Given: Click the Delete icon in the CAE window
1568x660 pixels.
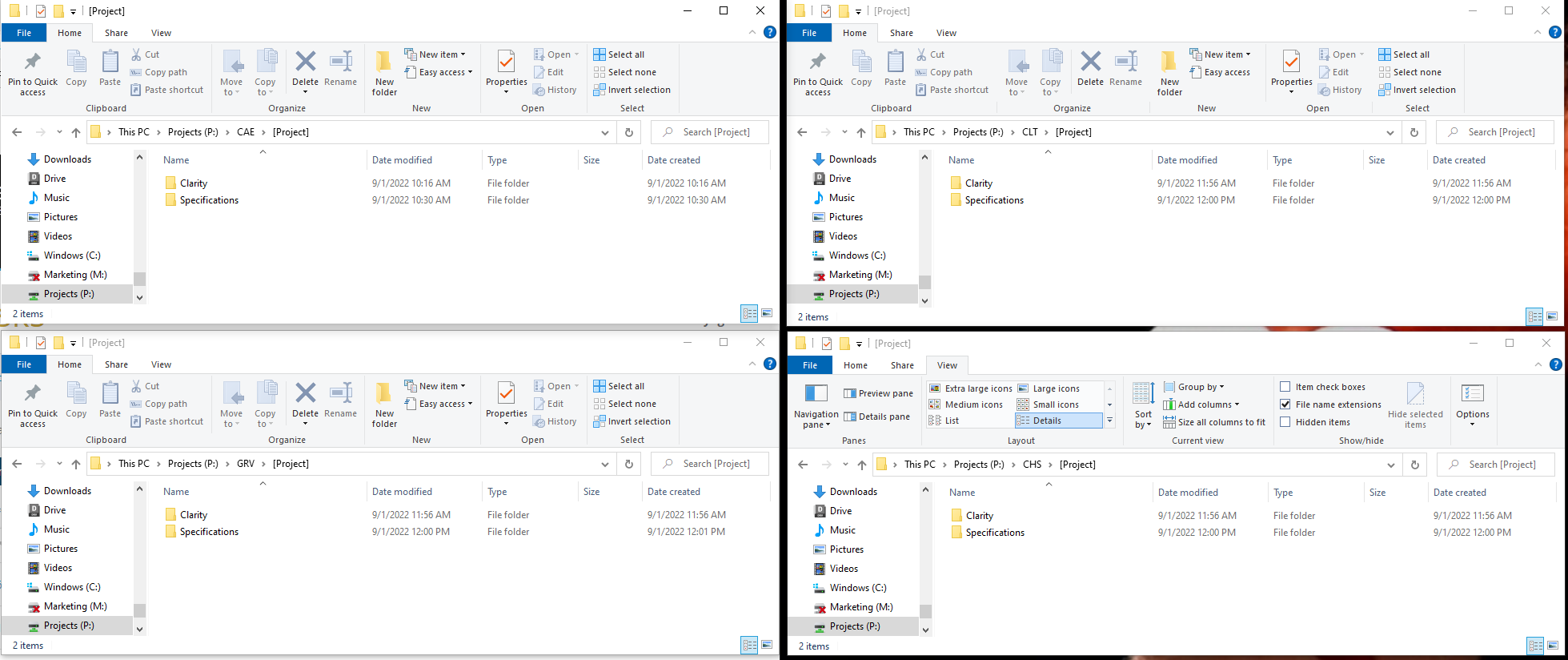Looking at the screenshot, I should tap(305, 62).
